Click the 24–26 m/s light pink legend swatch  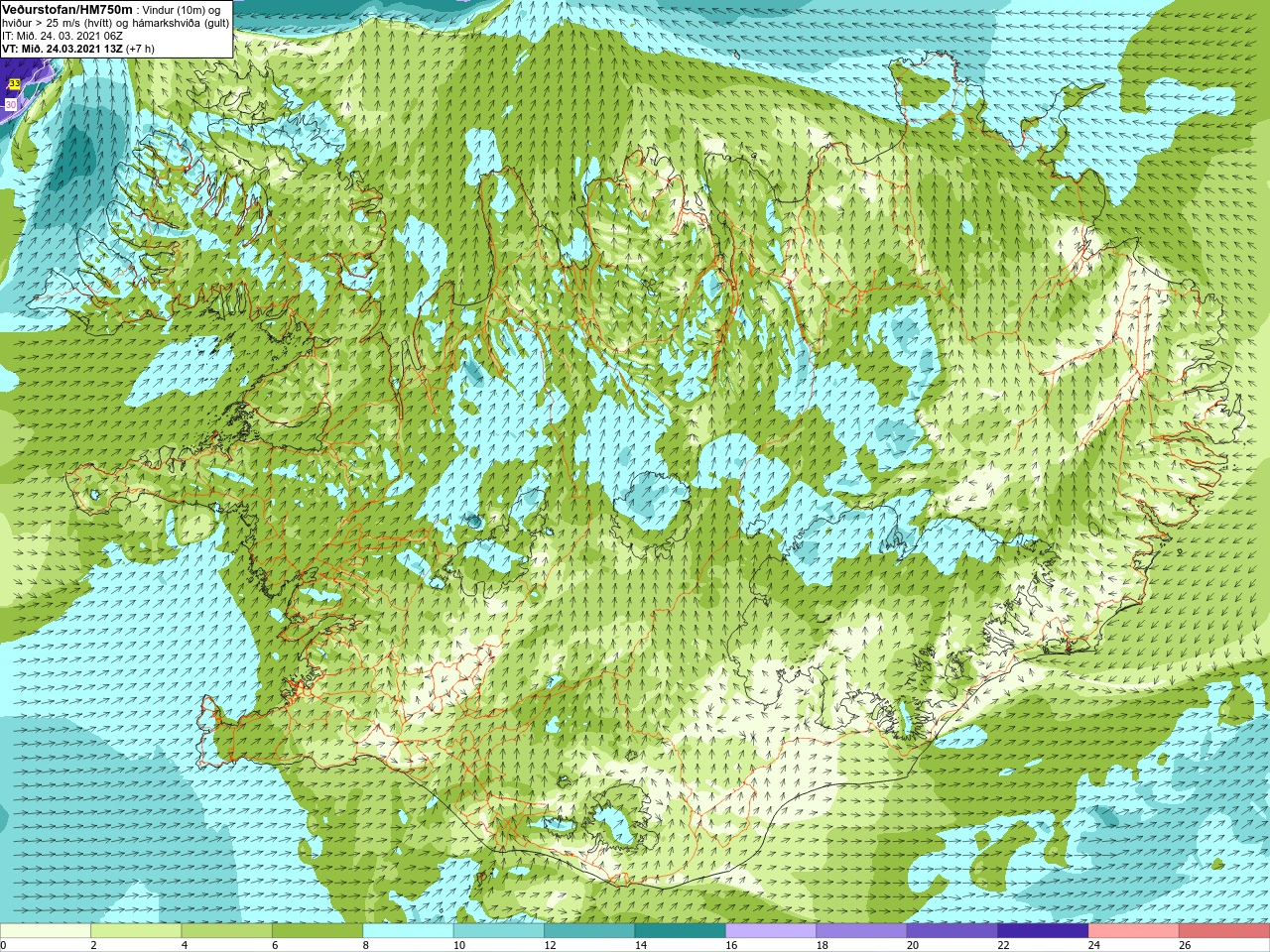(x=1134, y=931)
